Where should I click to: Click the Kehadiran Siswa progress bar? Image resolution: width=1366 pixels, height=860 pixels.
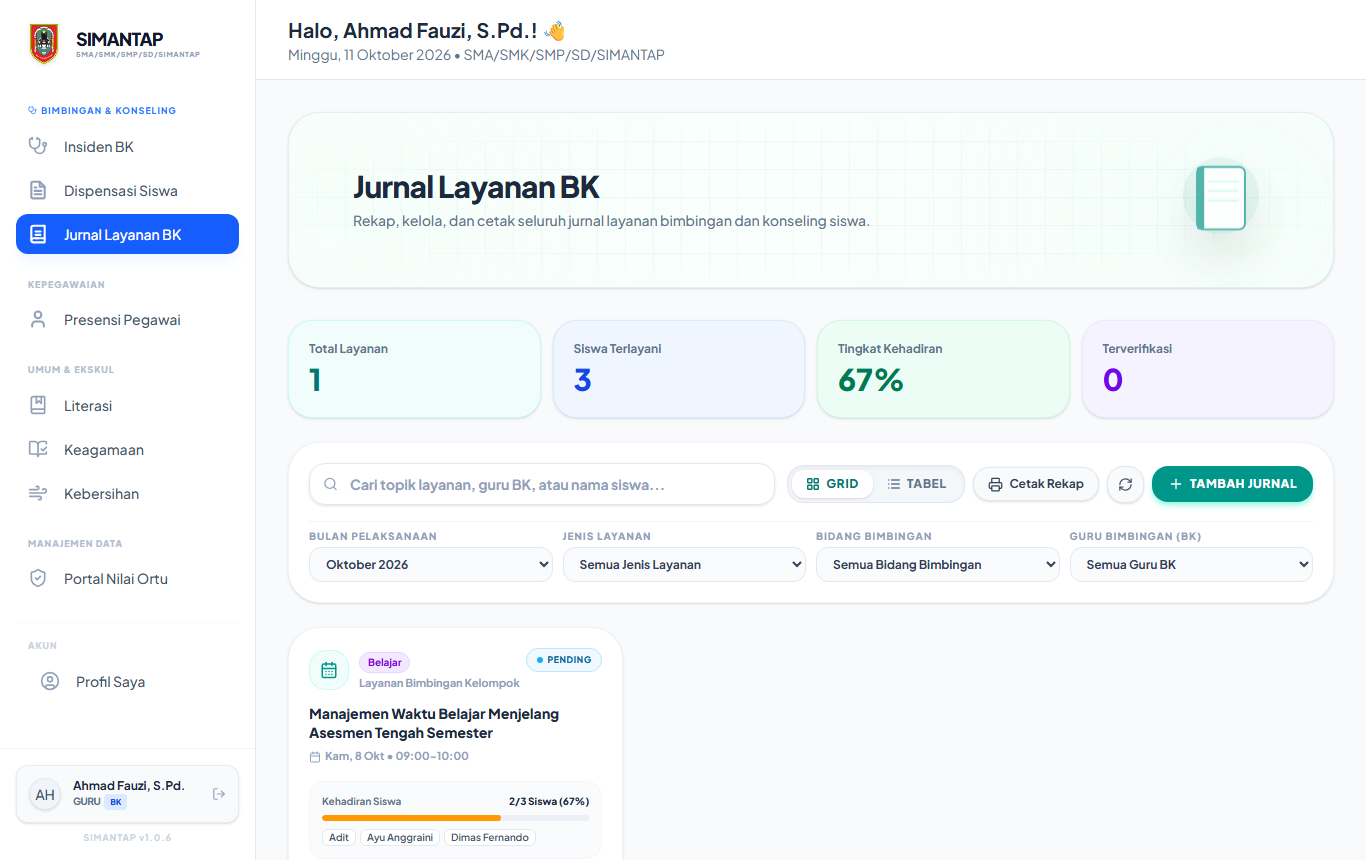pos(455,818)
